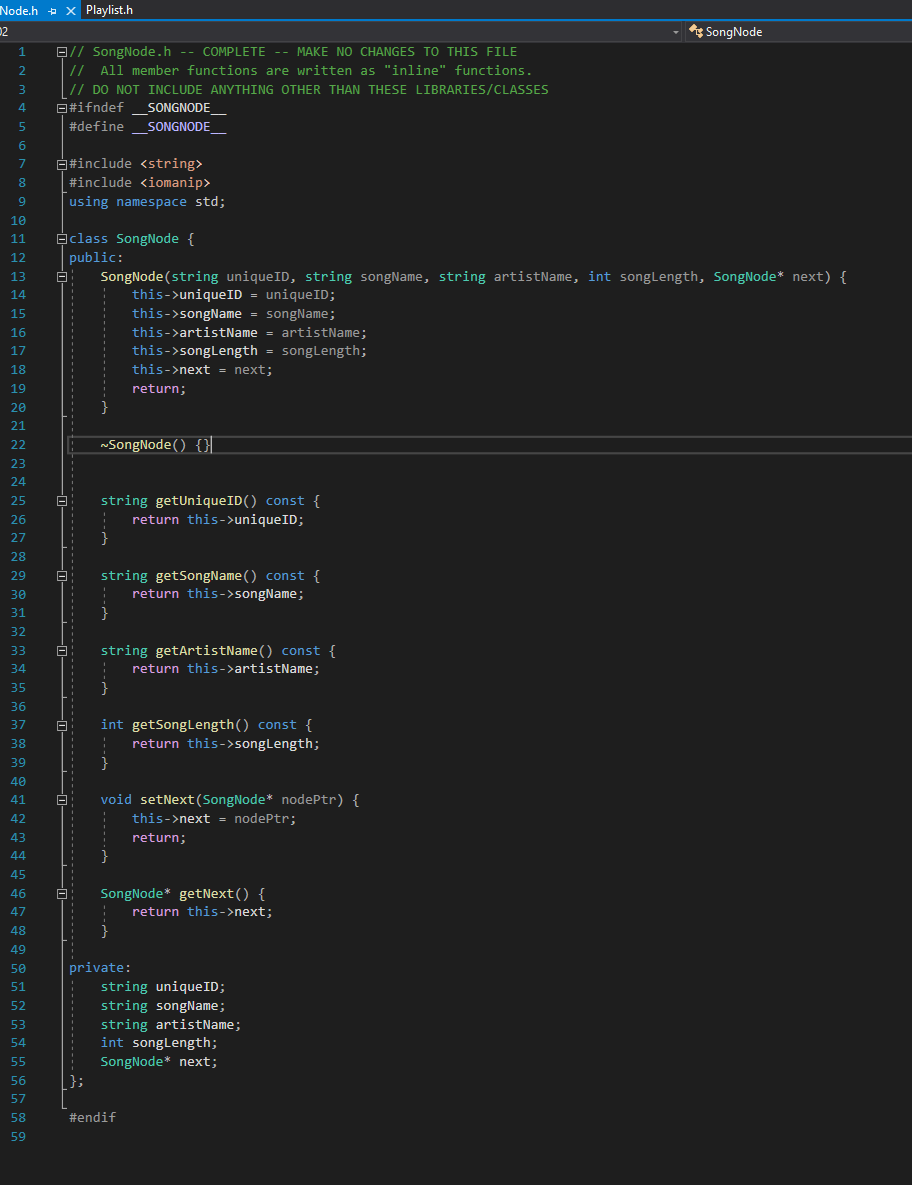
Task: Pin the Node.h document tab
Action: coord(52,10)
